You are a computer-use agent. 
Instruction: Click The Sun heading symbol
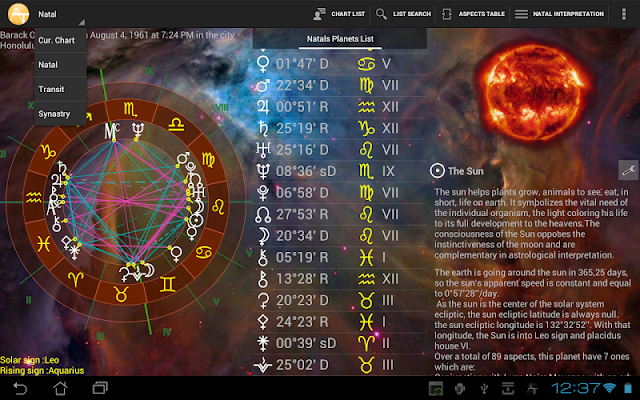click(x=437, y=171)
